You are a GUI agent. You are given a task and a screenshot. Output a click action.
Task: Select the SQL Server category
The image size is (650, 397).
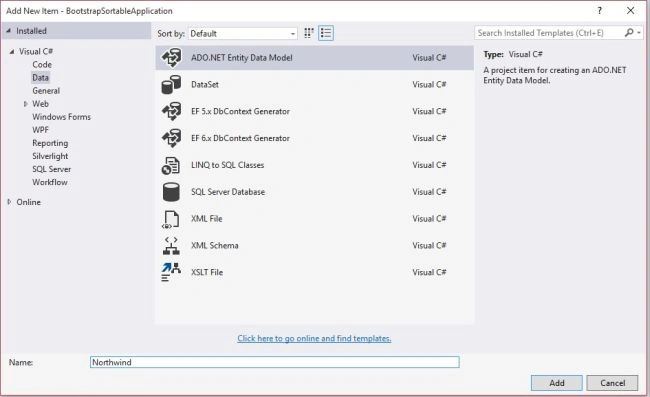51,169
